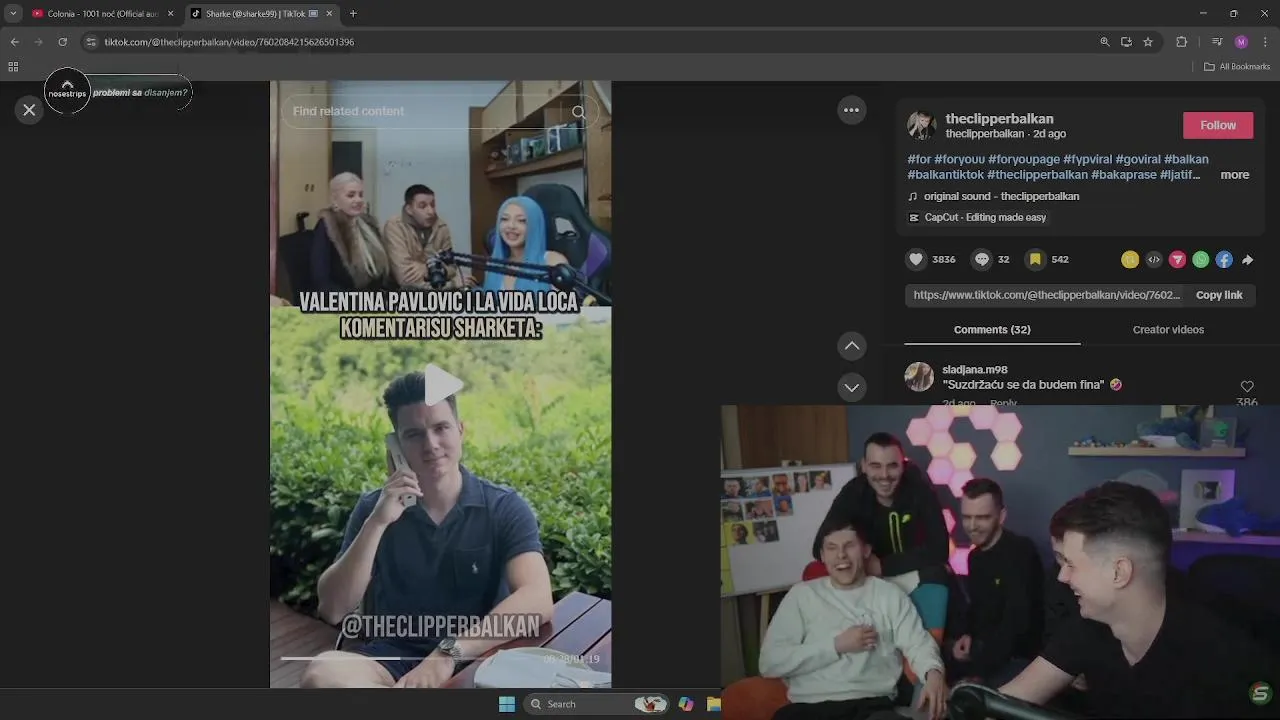The width and height of the screenshot is (1280, 720).
Task: Share video to Facebook
Action: (x=1224, y=260)
